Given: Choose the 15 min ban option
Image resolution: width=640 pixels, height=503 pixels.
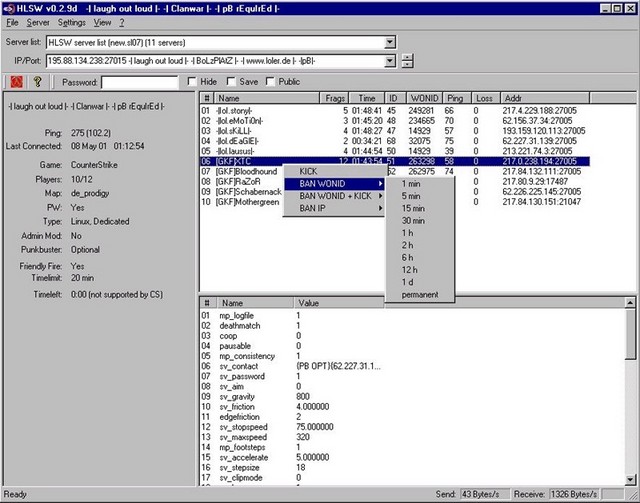Looking at the screenshot, I should (420, 208).
